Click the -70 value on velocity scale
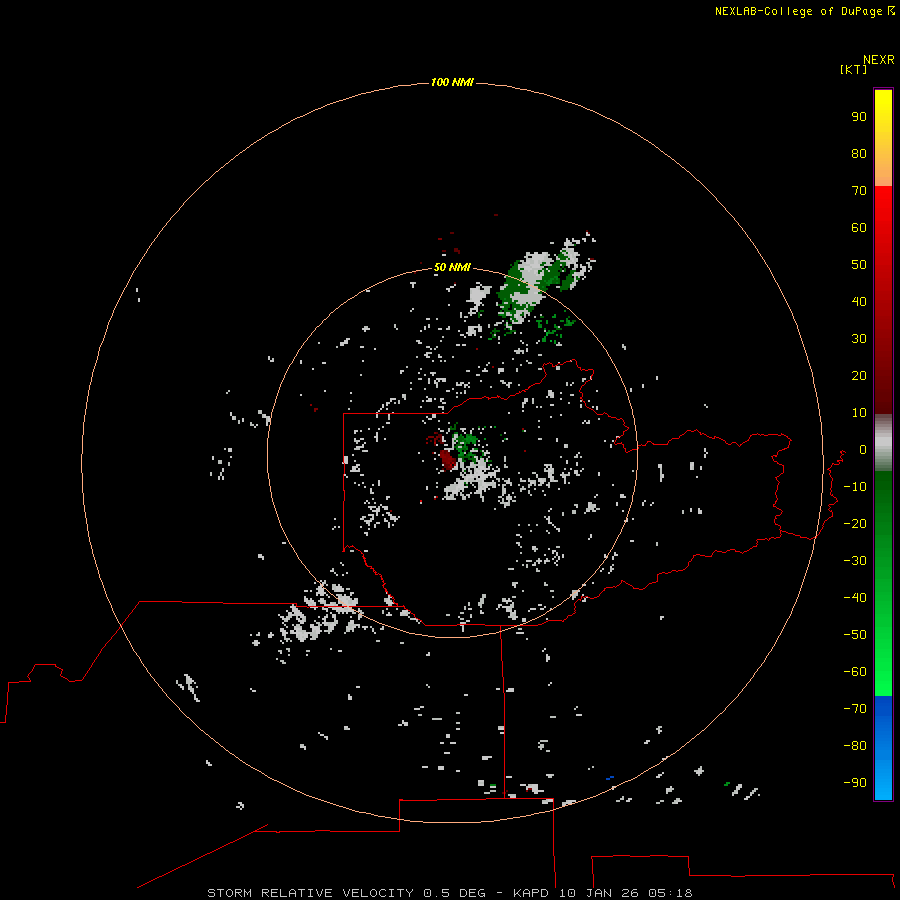This screenshot has width=900, height=900. [x=855, y=709]
